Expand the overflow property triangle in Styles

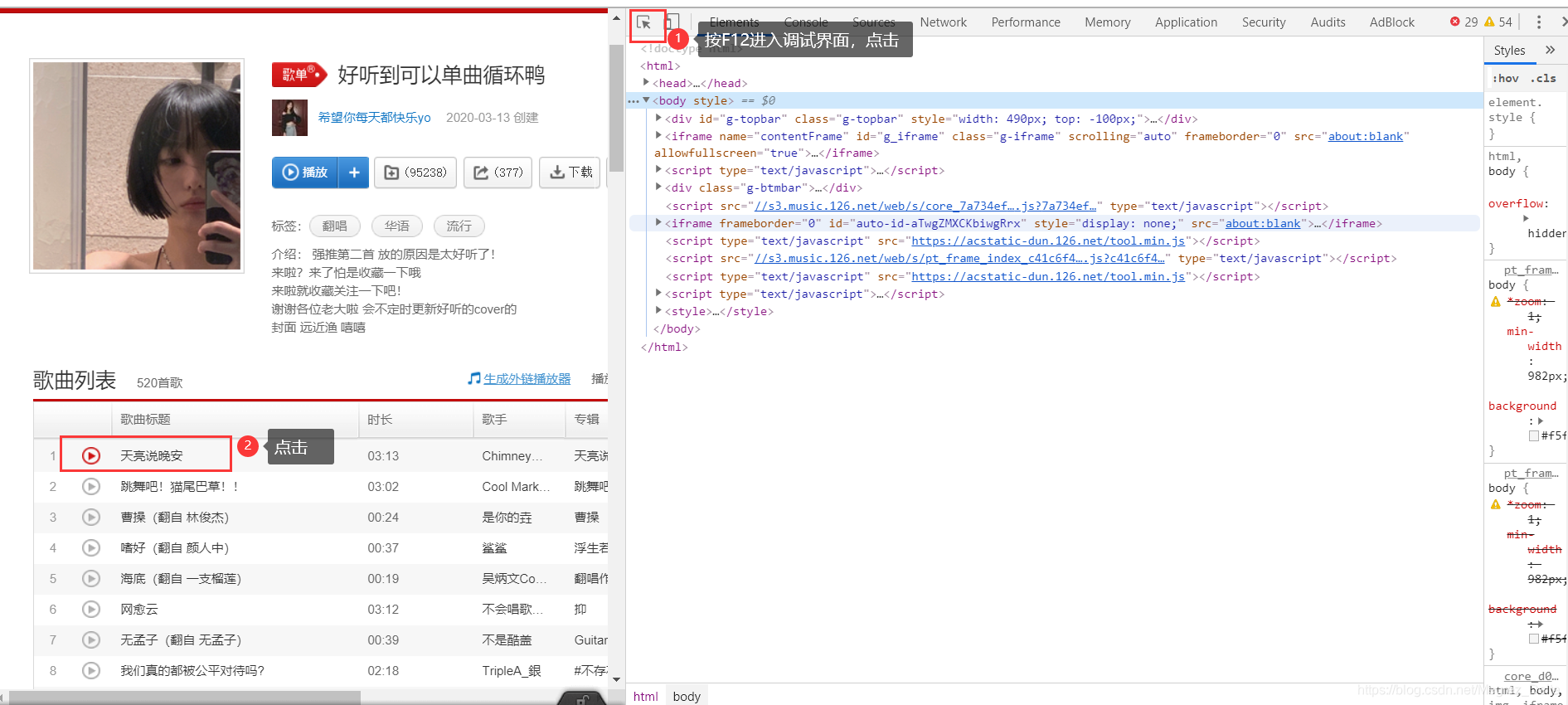pos(1526,219)
